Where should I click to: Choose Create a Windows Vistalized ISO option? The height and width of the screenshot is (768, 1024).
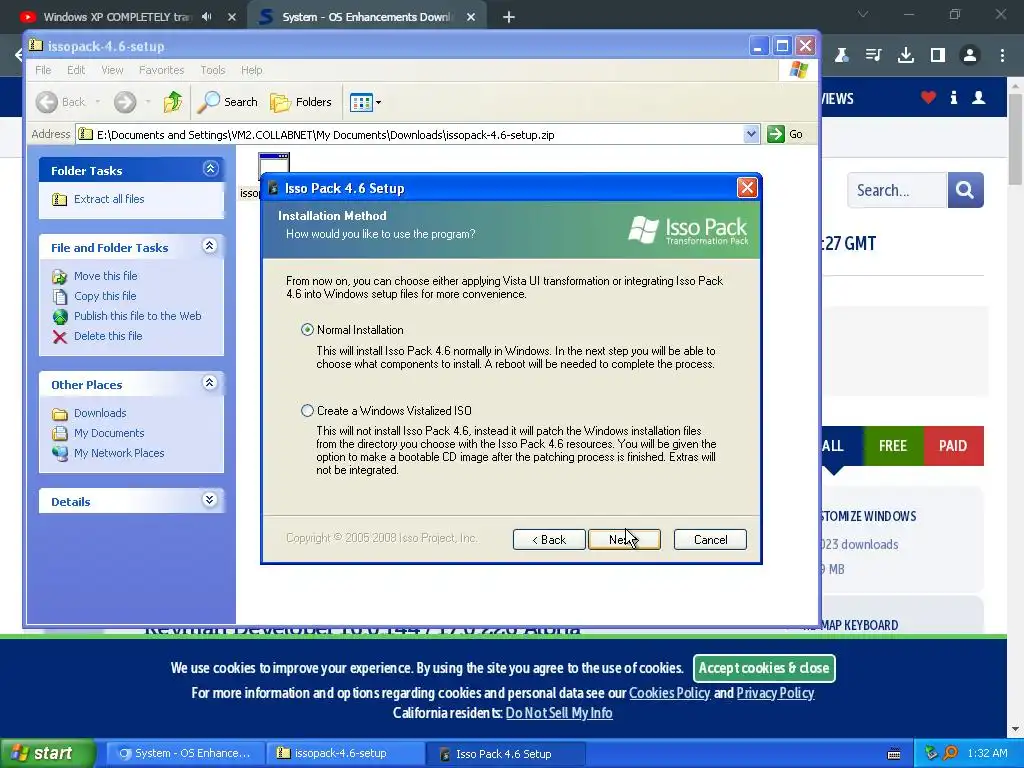(x=307, y=411)
